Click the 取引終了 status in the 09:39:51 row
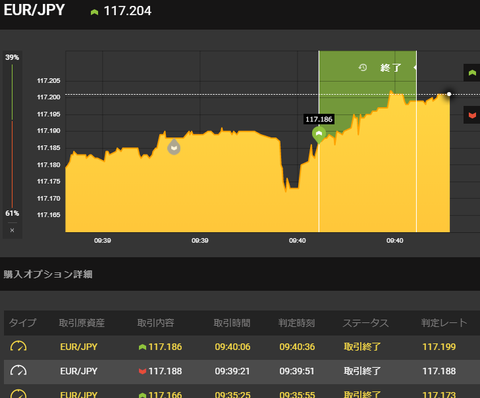Viewport: 480px width, 398px height. coord(362,371)
